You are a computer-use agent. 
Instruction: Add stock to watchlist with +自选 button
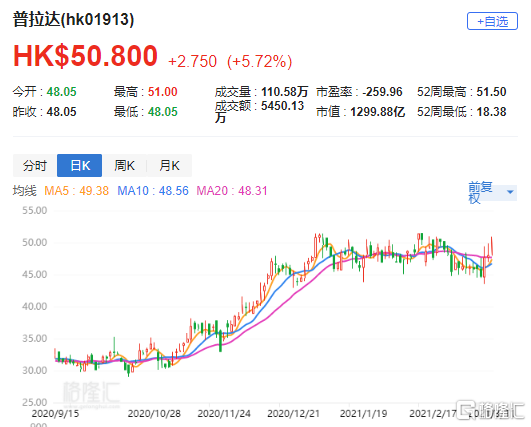(492, 21)
